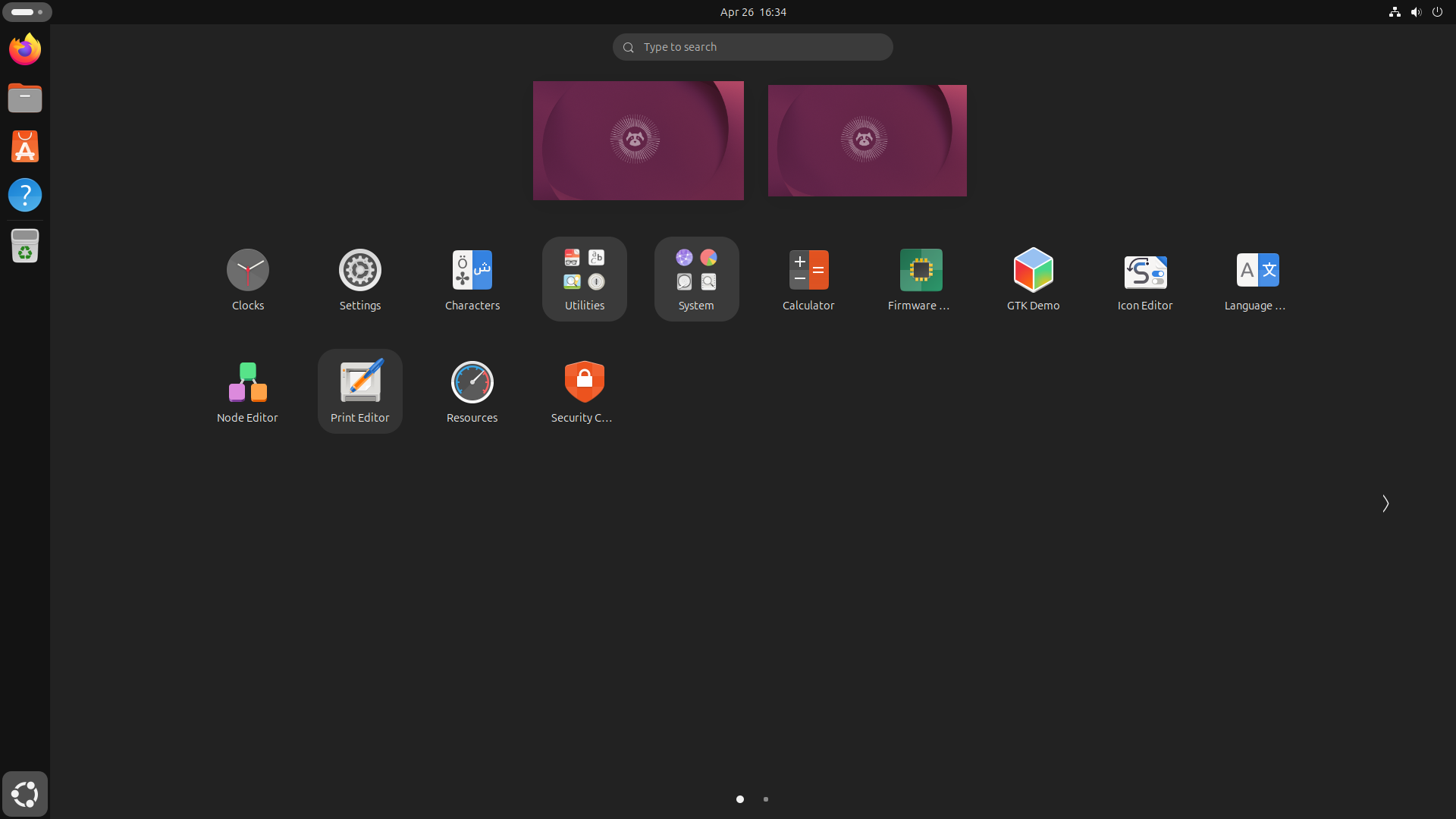Open Help from the dock
Viewport: 1456px width, 819px height.
pyautogui.click(x=25, y=195)
